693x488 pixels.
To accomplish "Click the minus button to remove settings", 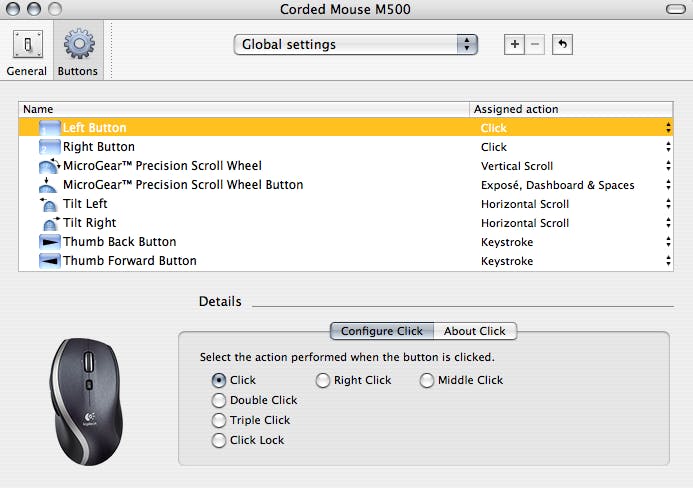I will (535, 45).
